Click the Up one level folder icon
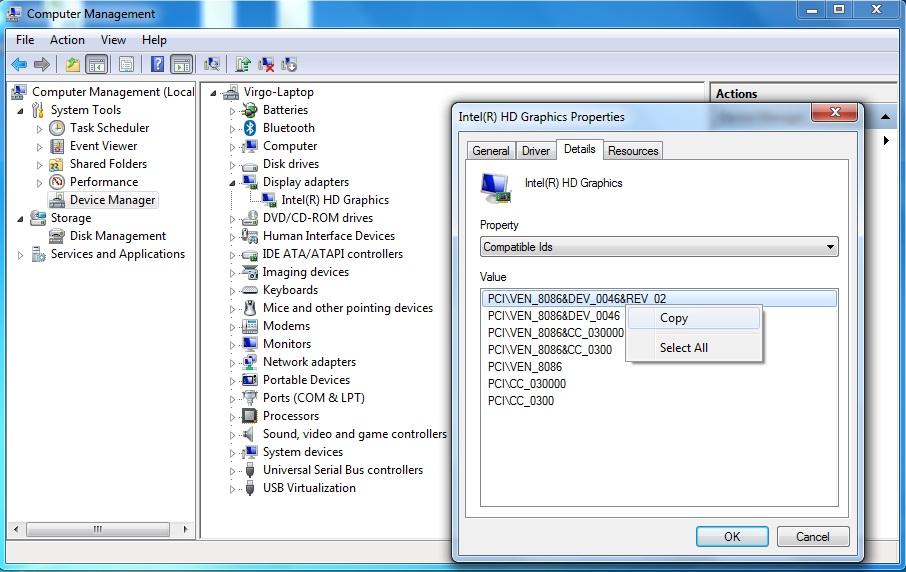Image resolution: width=906 pixels, height=572 pixels. click(72, 64)
